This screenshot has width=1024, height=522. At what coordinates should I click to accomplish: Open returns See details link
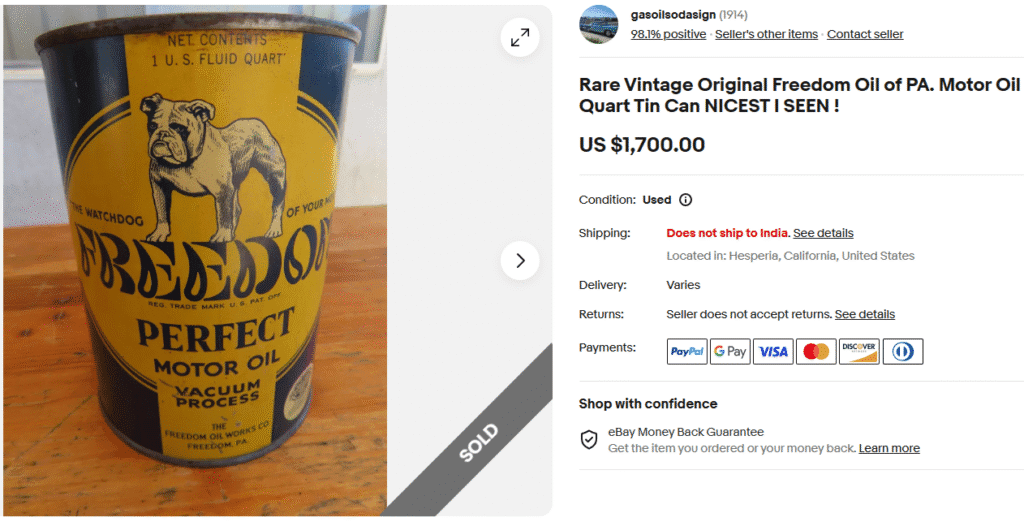865,314
